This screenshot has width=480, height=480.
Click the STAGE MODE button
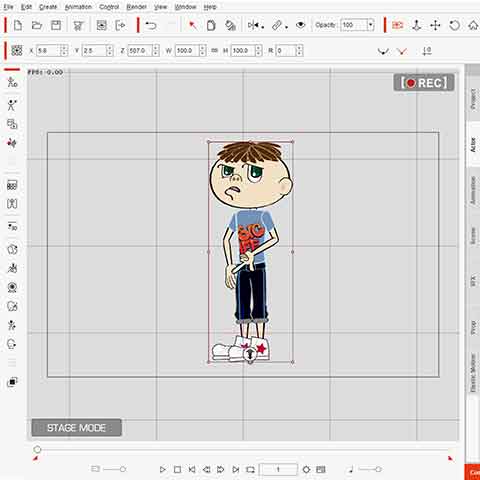(x=77, y=428)
